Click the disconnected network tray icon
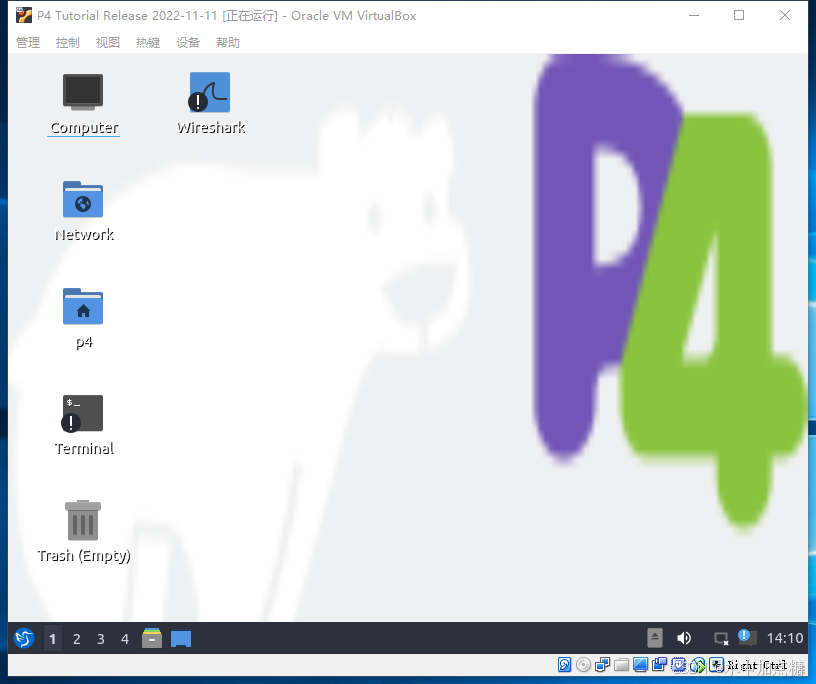 tap(721, 639)
